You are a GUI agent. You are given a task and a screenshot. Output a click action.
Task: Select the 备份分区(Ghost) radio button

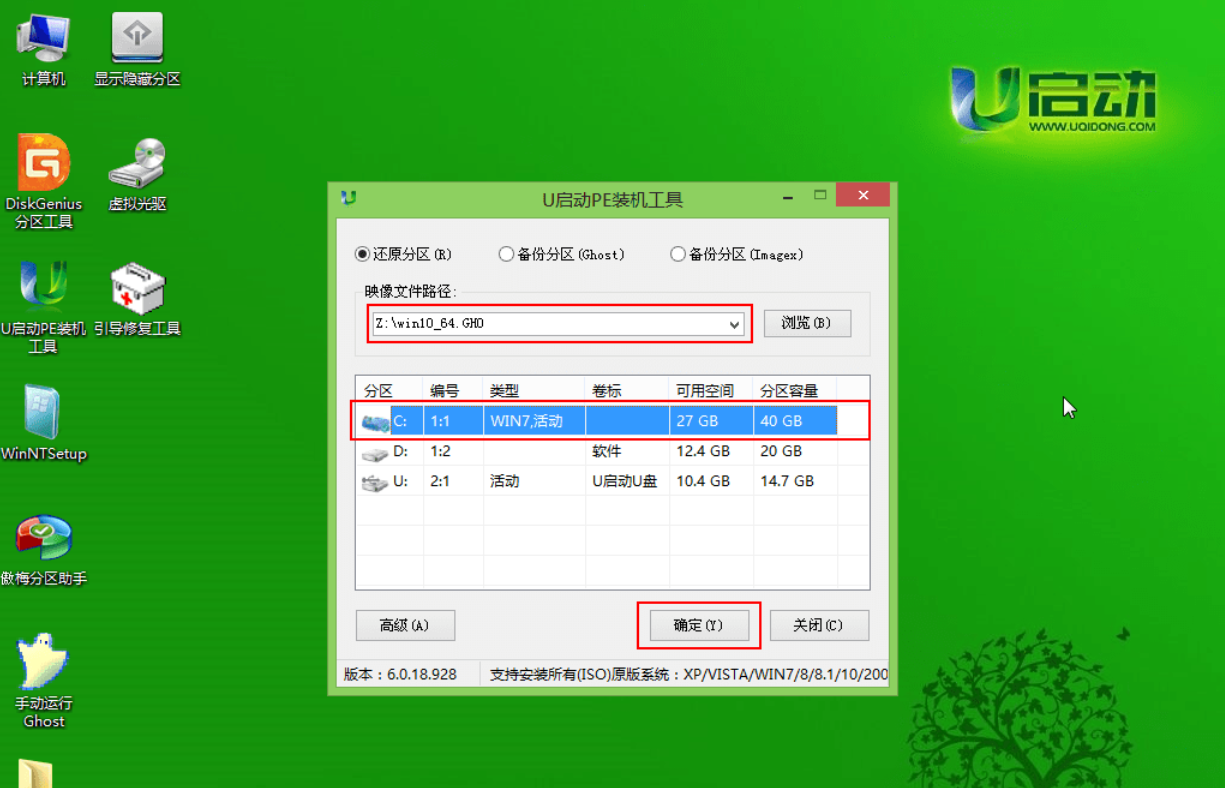click(506, 255)
